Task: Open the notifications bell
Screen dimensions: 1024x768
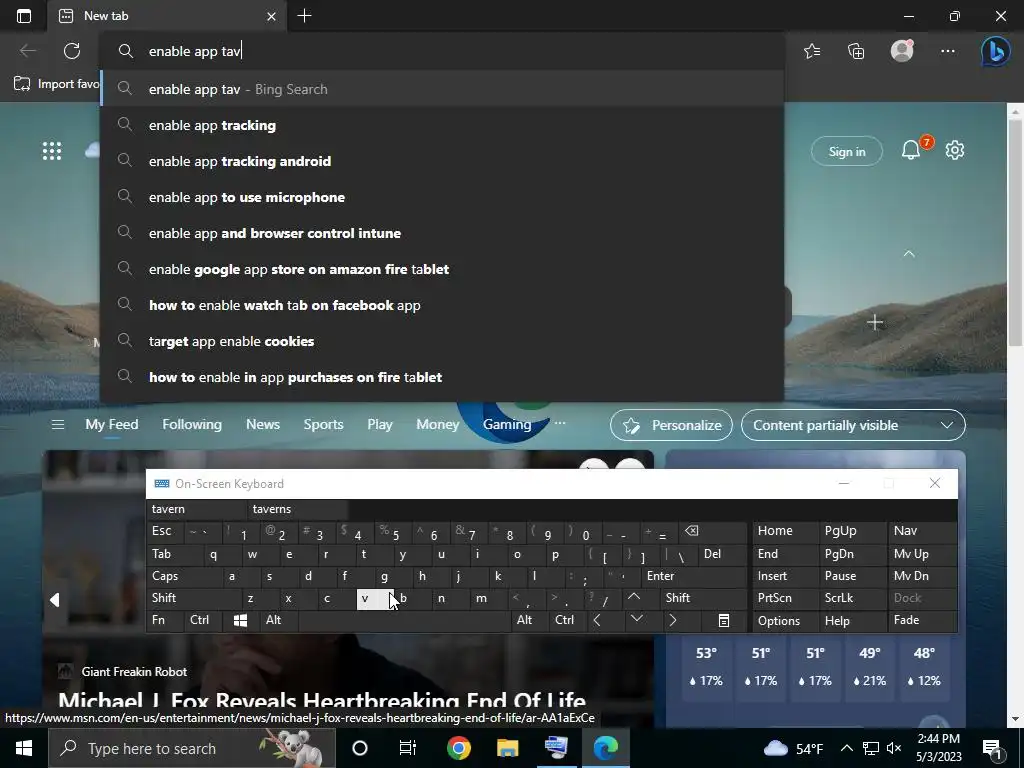Action: click(x=911, y=150)
